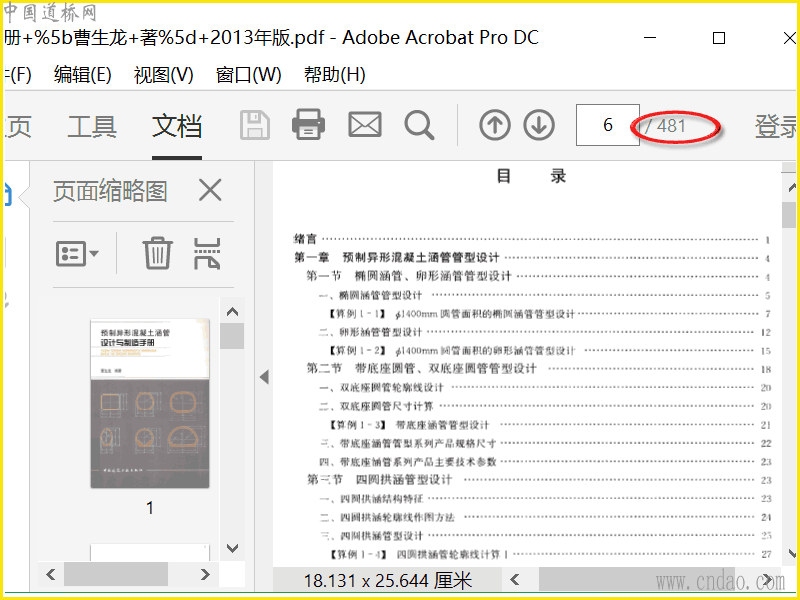The height and width of the screenshot is (600, 800).
Task: Send file by email envelope icon
Action: click(x=365, y=124)
